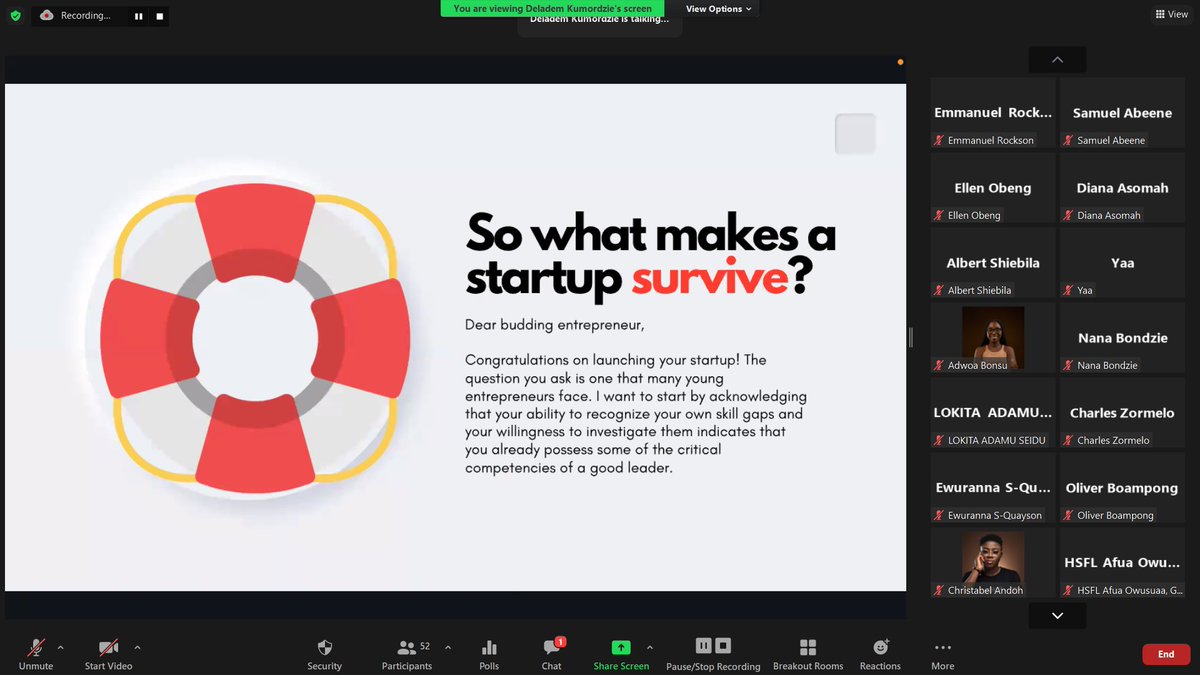This screenshot has width=1200, height=675.
Task: Expand the caret beside Participants
Action: tap(447, 647)
